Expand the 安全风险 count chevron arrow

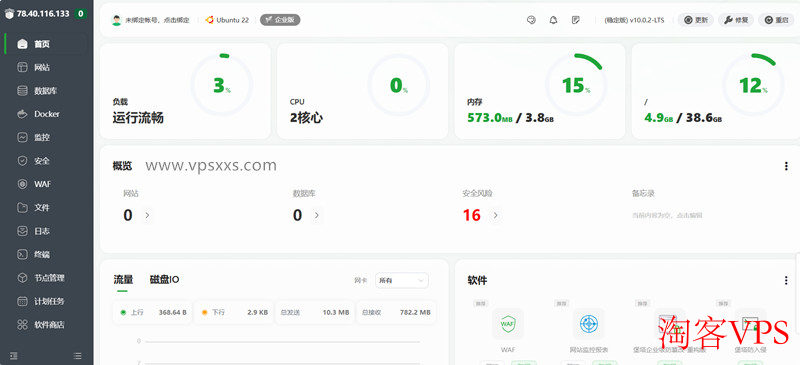pyautogui.click(x=495, y=215)
